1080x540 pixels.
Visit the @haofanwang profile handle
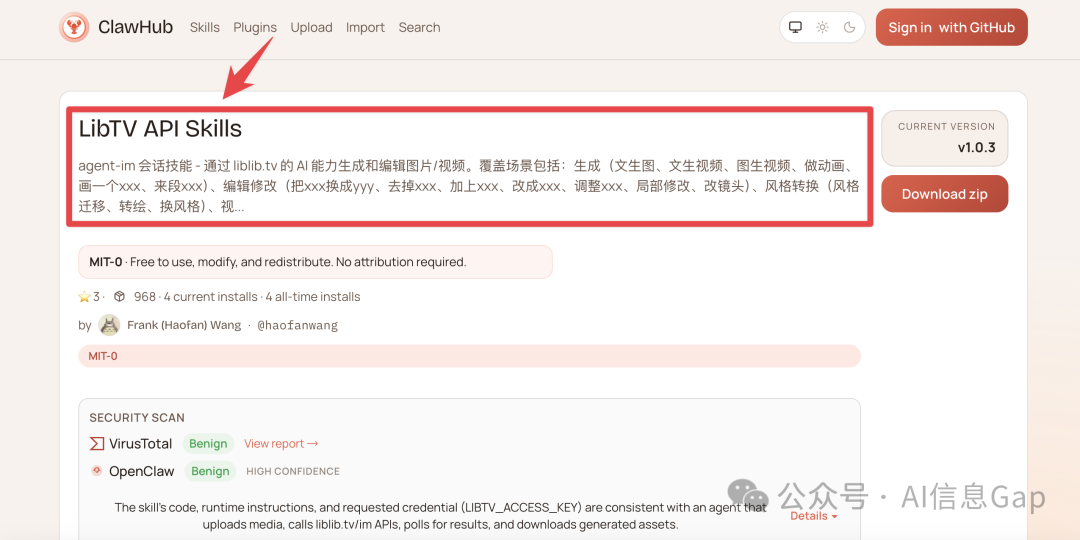tap(297, 325)
